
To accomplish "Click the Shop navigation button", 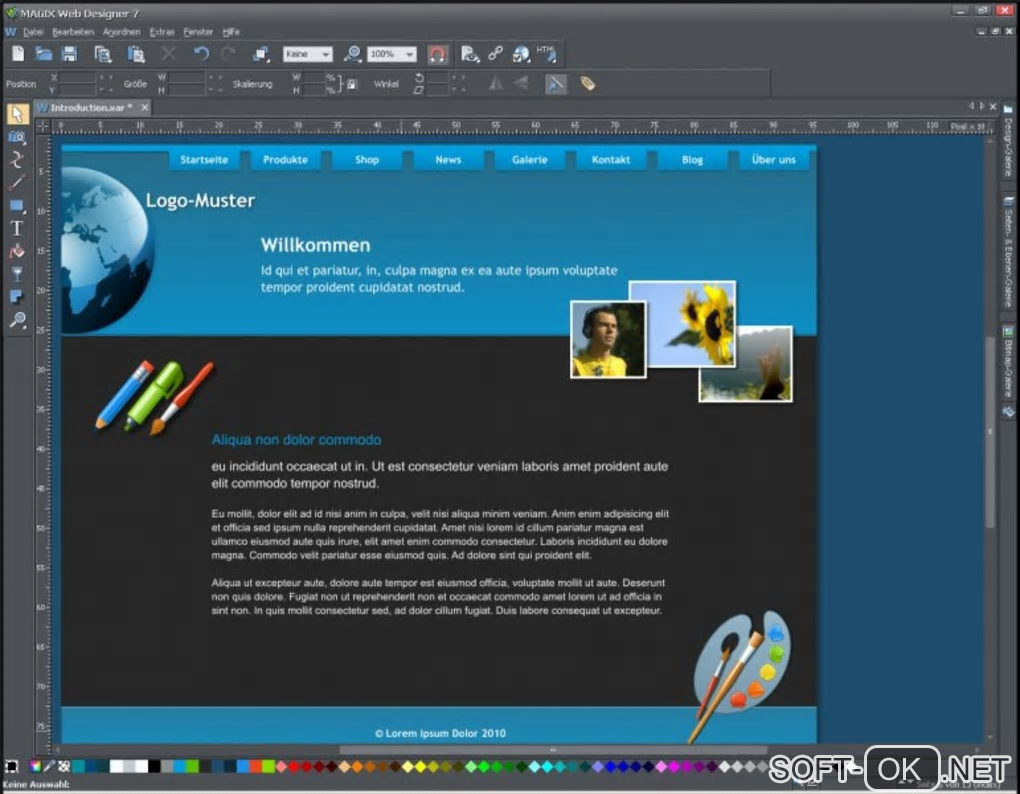I will click(367, 159).
